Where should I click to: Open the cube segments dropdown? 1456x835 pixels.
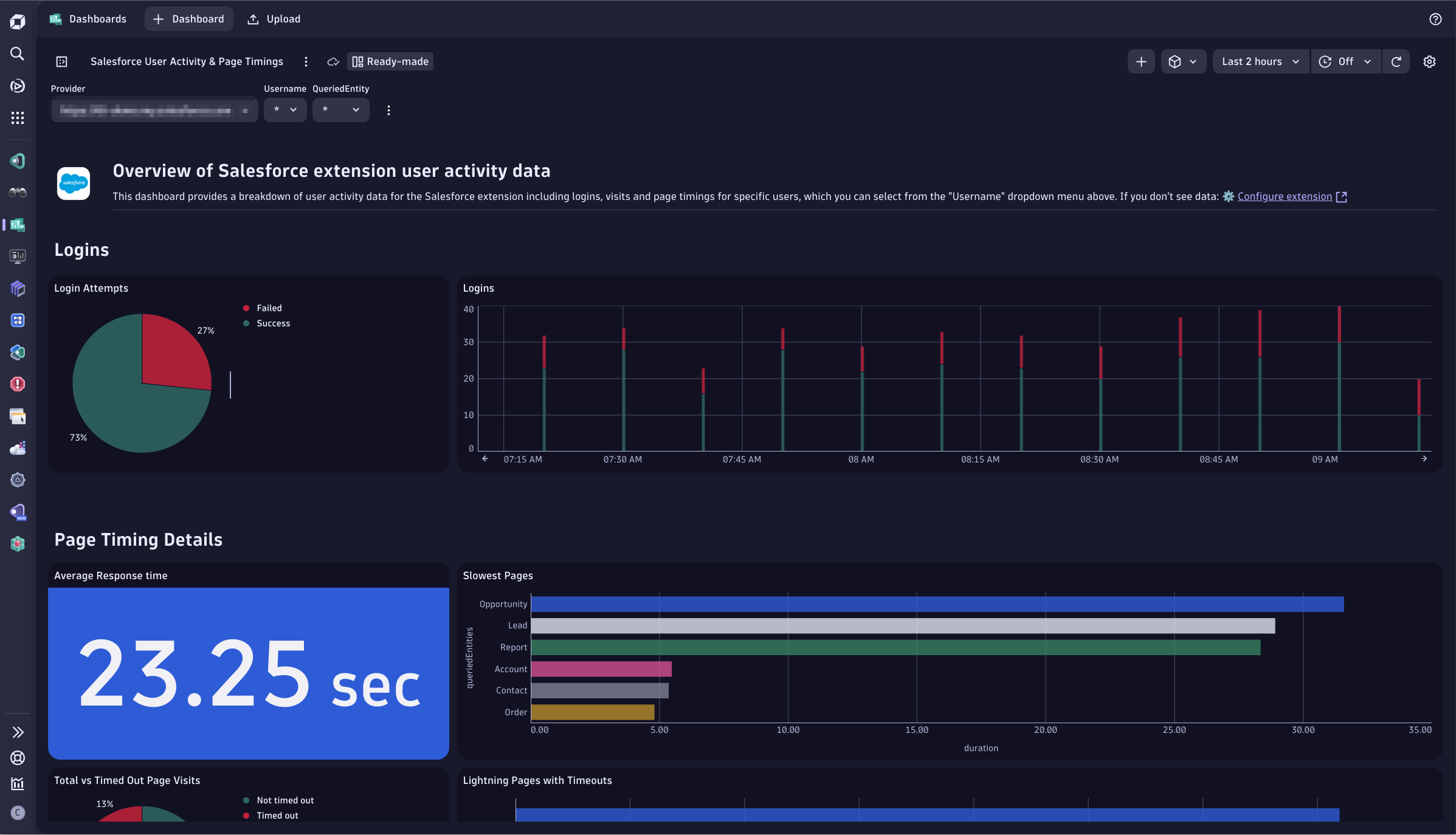[x=1183, y=61]
